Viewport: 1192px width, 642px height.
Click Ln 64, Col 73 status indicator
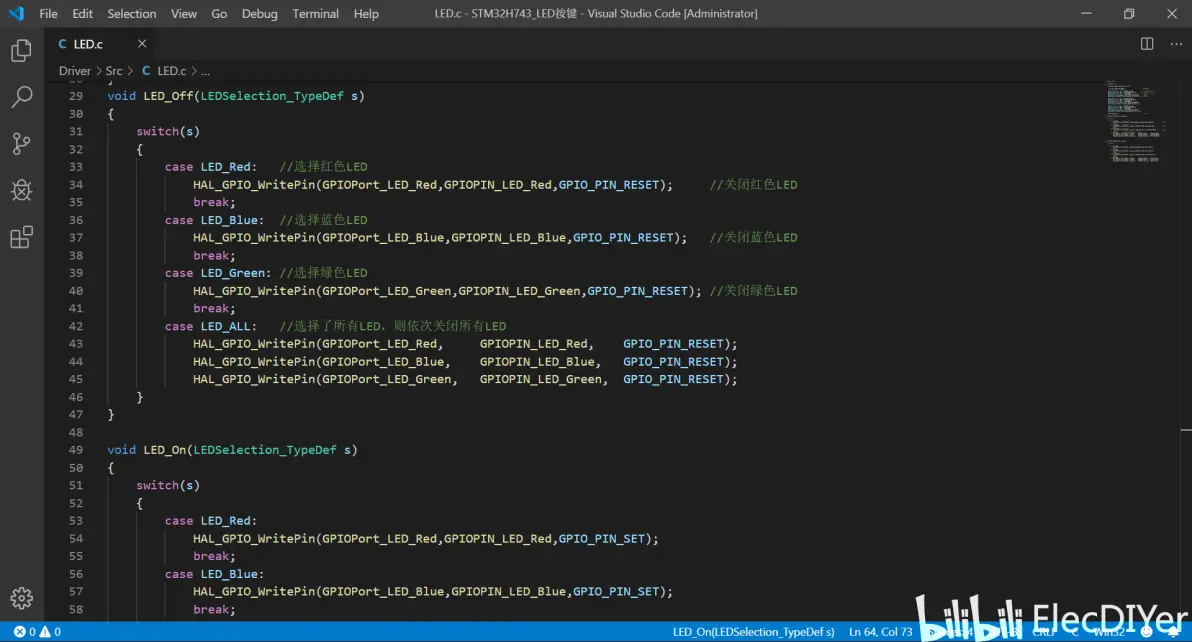tap(880, 632)
